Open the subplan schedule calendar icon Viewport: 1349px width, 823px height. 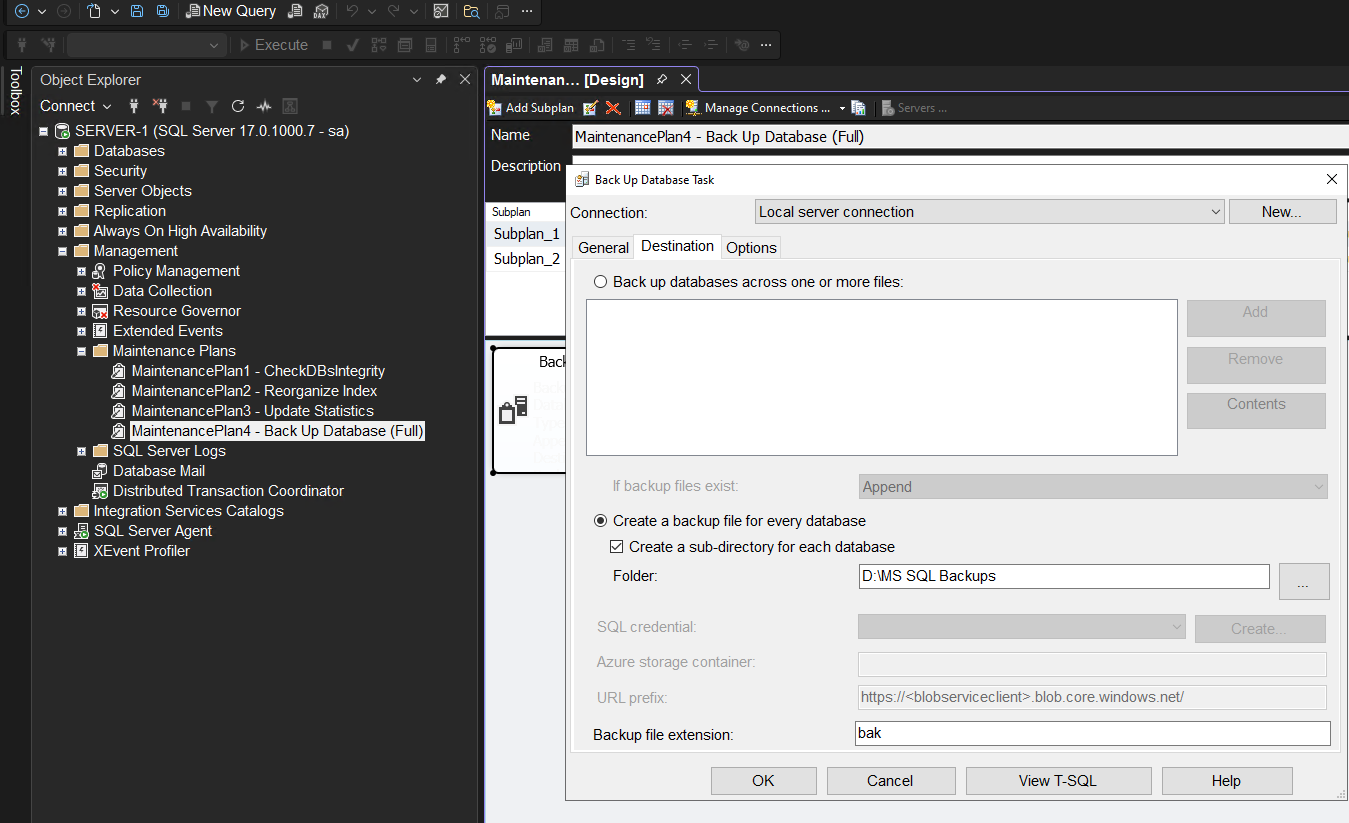pyautogui.click(x=643, y=108)
